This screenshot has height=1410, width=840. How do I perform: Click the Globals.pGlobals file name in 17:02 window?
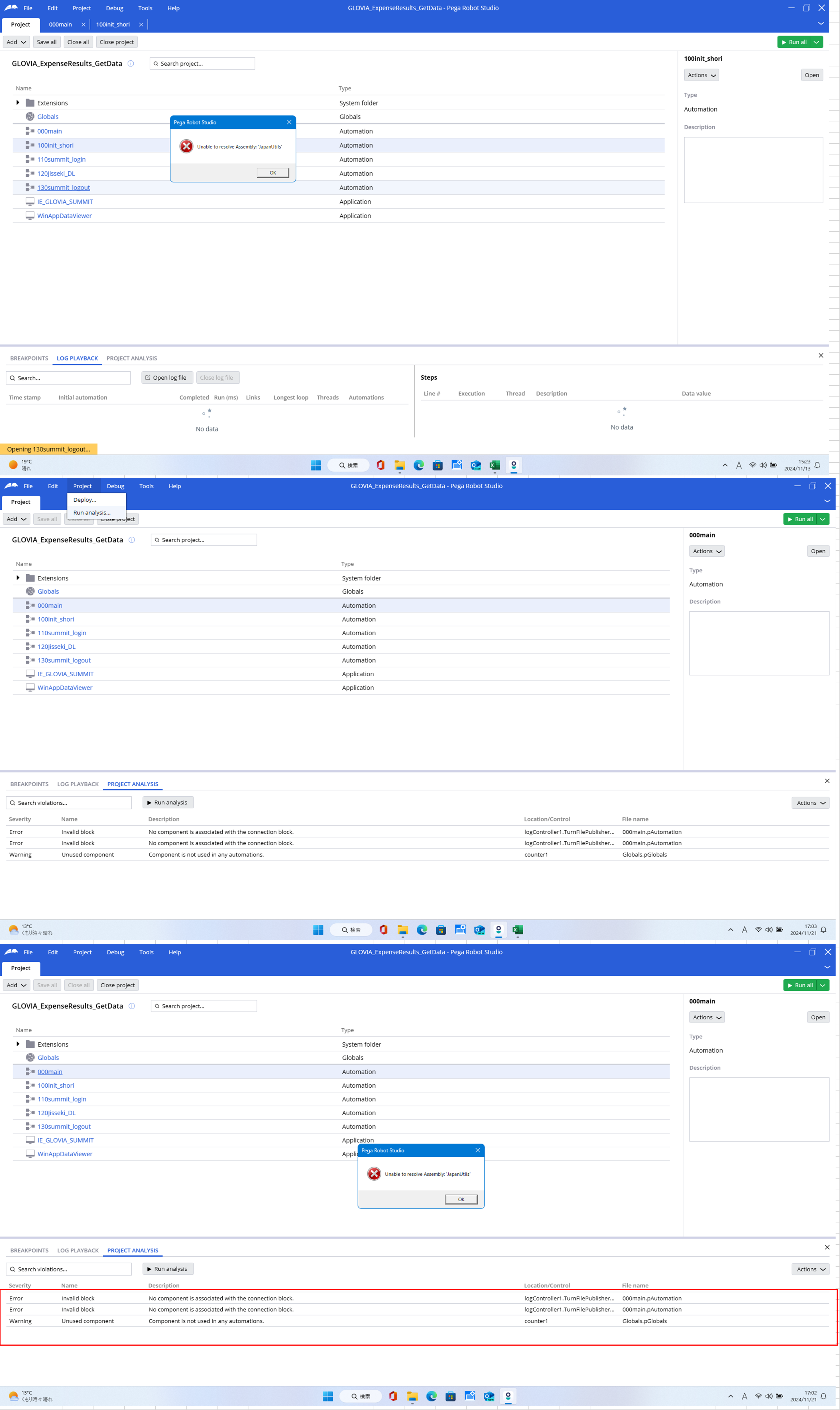644,1321
